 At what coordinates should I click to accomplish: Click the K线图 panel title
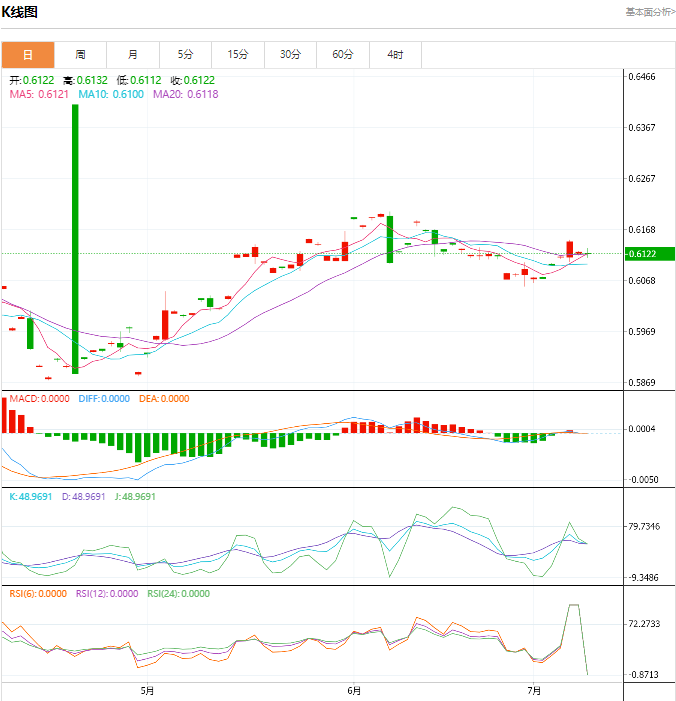click(21, 12)
